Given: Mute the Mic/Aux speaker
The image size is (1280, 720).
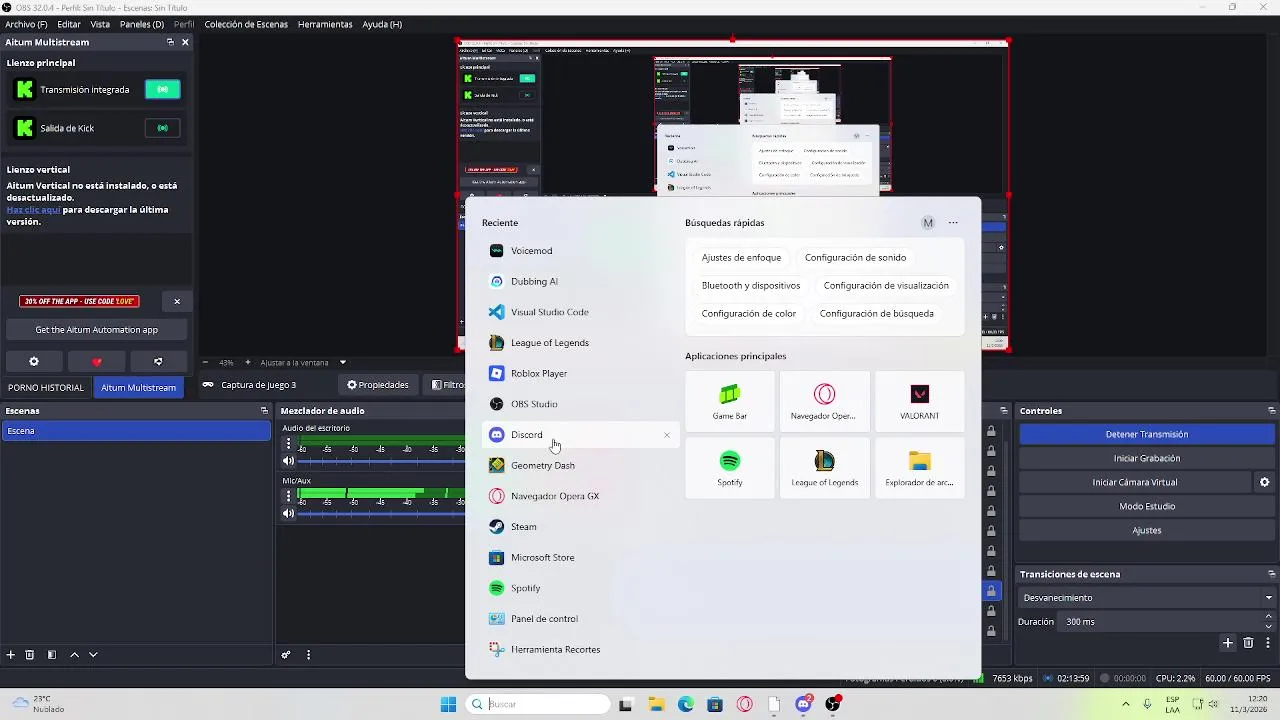Looking at the screenshot, I should [x=289, y=514].
